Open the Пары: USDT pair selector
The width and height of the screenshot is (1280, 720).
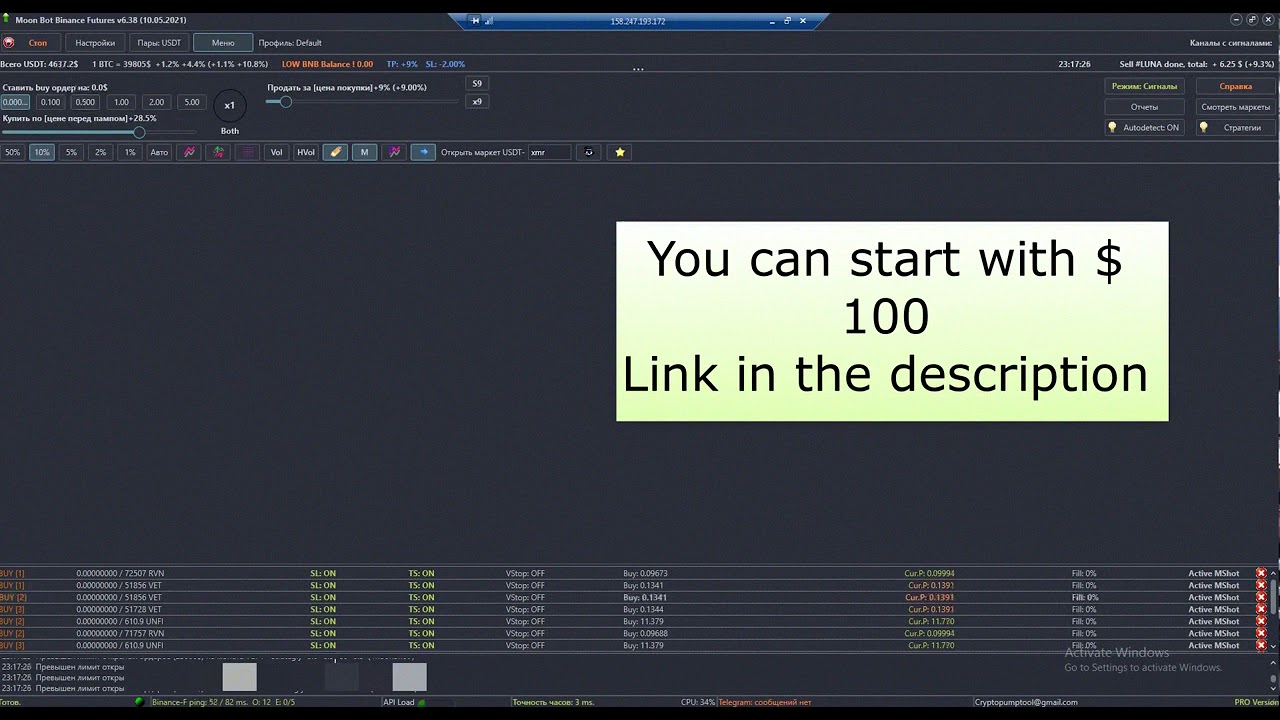tap(159, 43)
